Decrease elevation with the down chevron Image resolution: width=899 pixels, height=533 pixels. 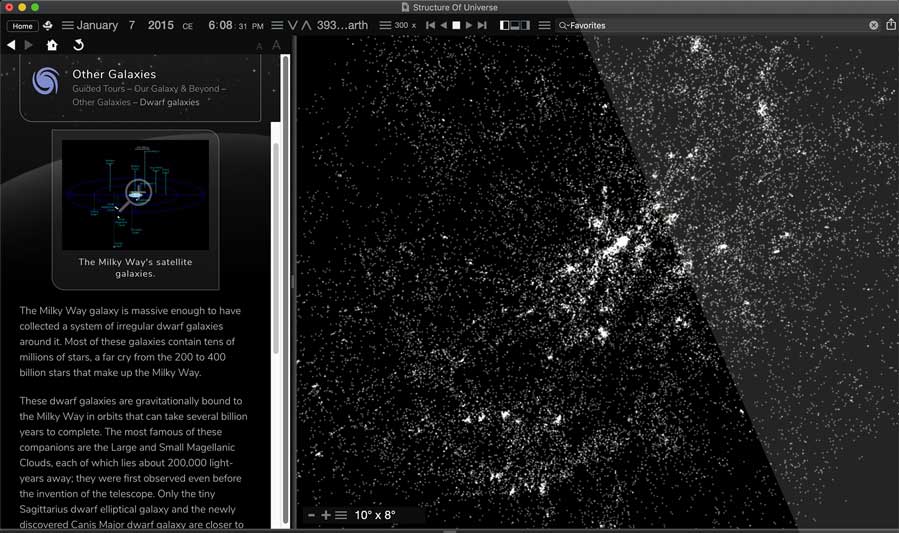[292, 25]
